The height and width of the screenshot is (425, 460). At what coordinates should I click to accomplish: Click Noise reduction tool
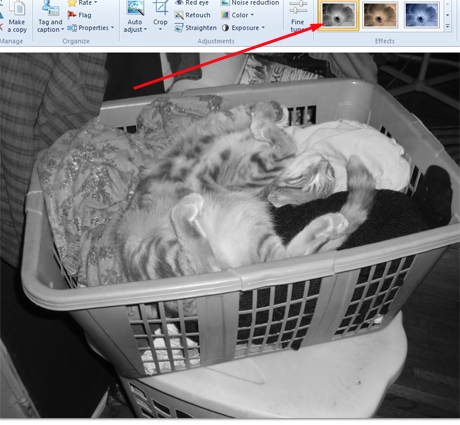pyautogui.click(x=250, y=3)
